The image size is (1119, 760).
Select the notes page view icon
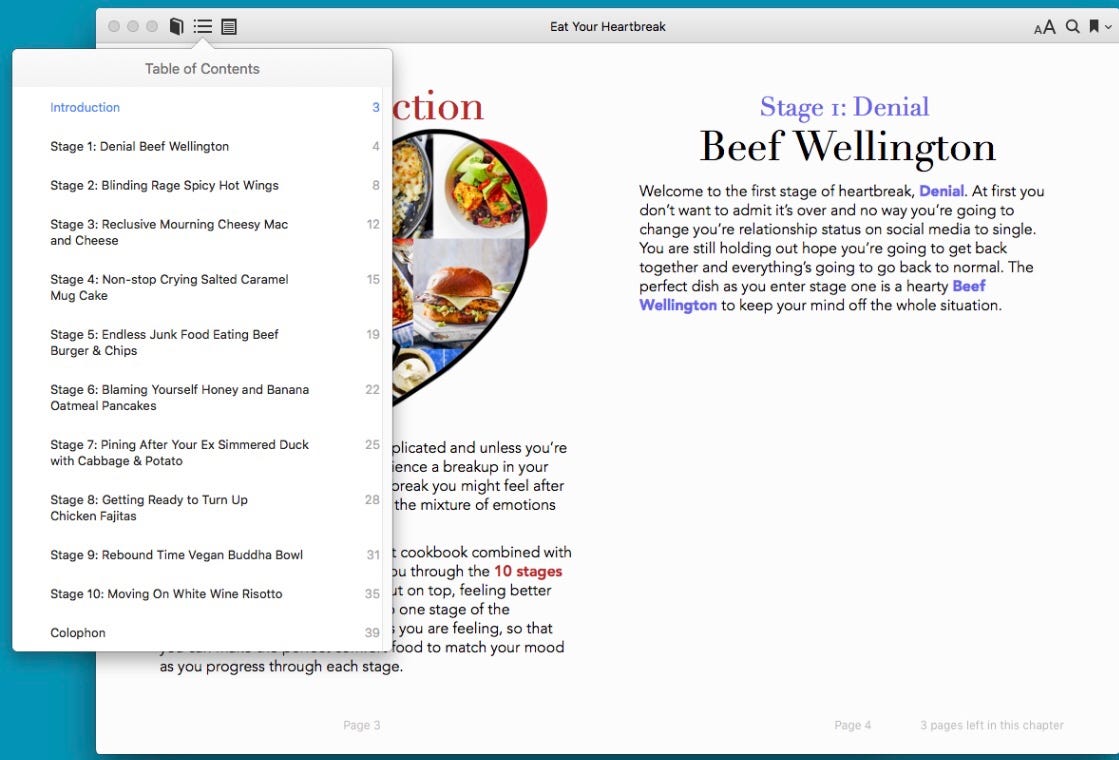(x=227, y=26)
